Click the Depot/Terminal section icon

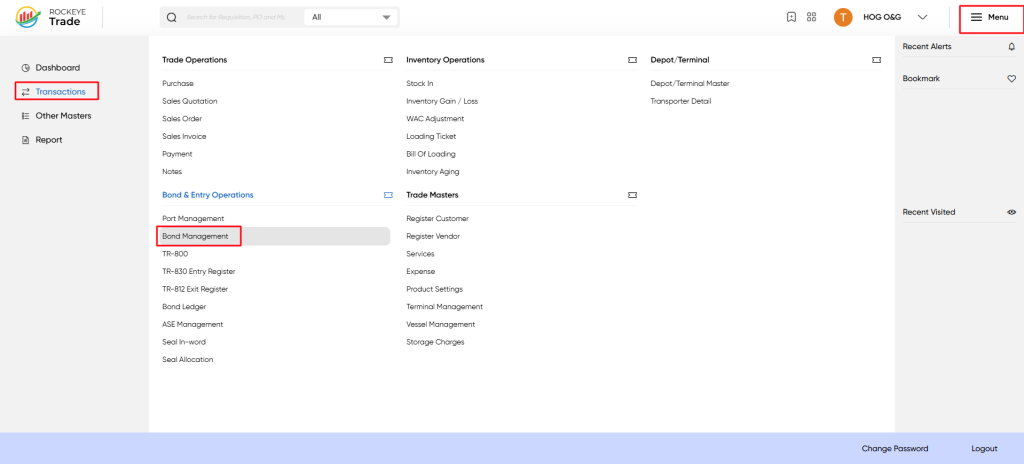[x=876, y=60]
